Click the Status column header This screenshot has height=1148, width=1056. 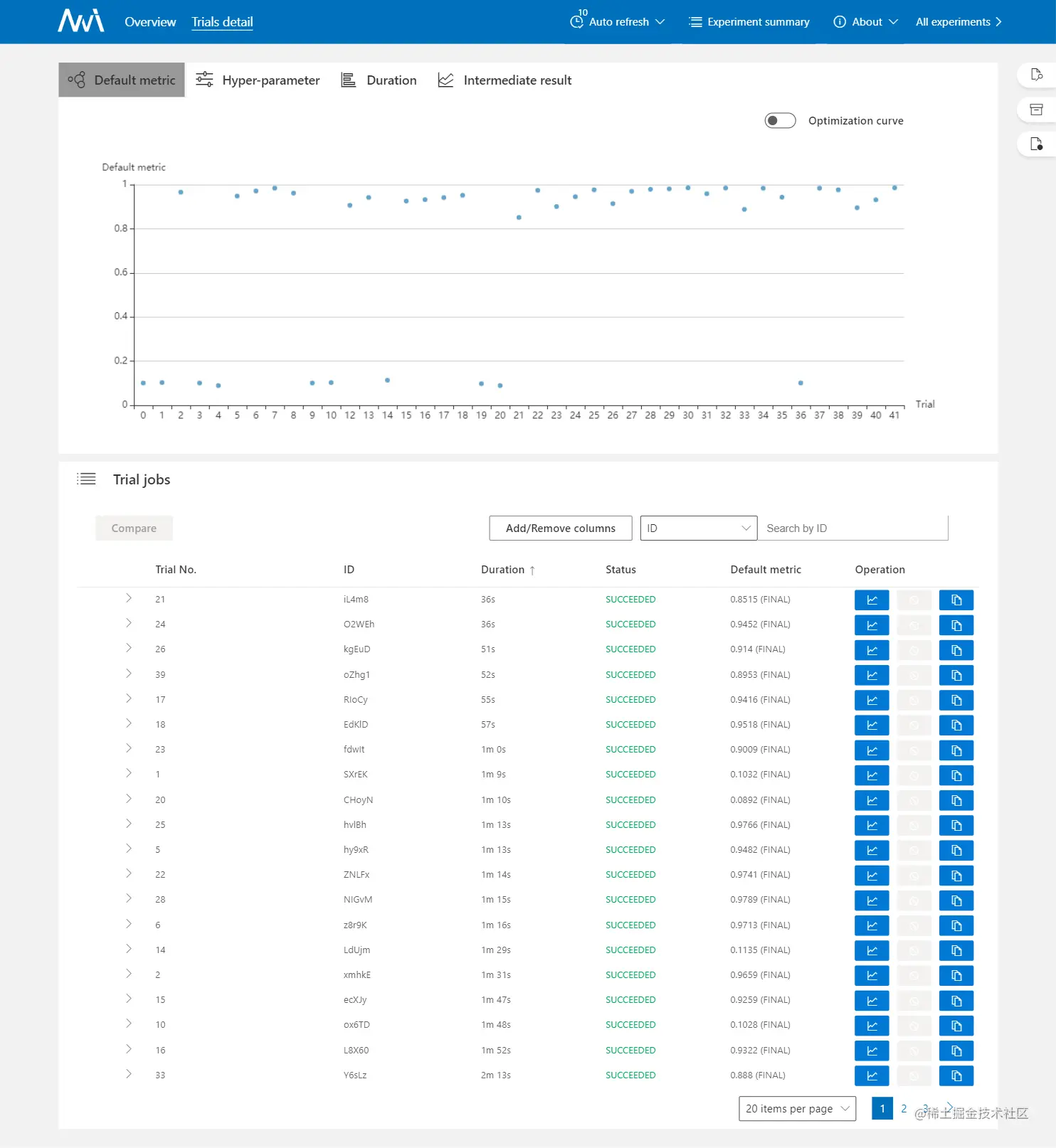click(621, 570)
